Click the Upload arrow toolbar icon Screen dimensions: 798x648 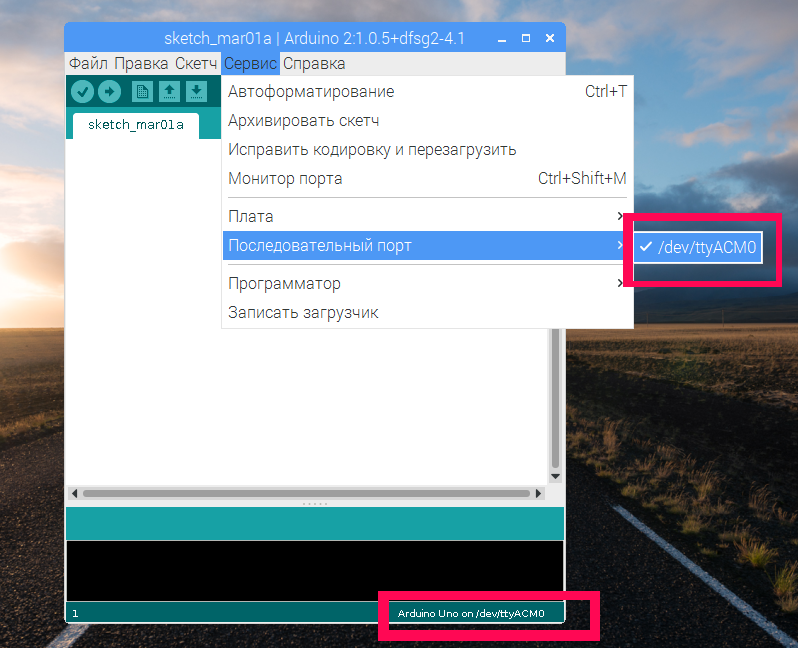pos(109,92)
